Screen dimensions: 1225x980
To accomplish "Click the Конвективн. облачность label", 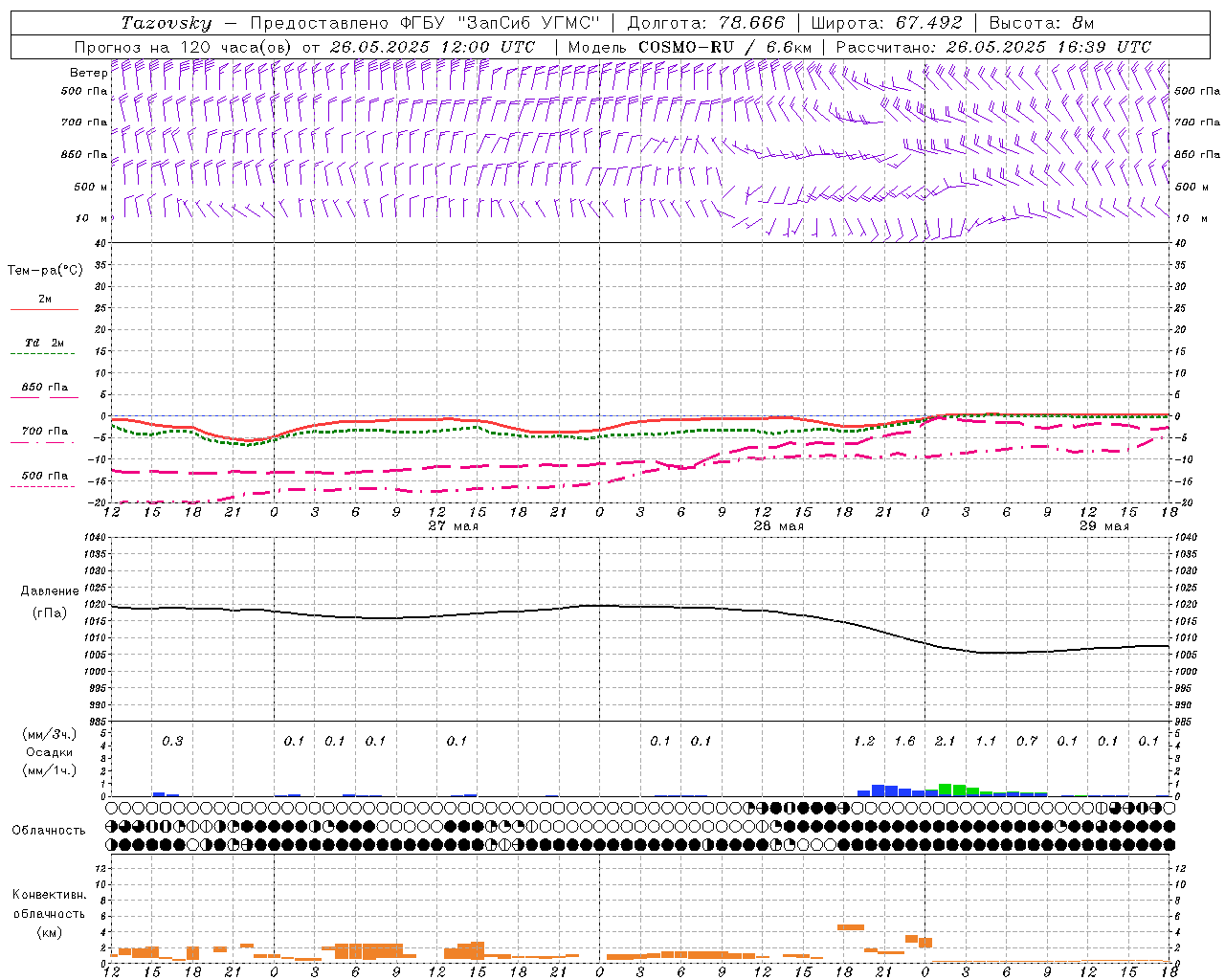I will pyautogui.click(x=49, y=903).
